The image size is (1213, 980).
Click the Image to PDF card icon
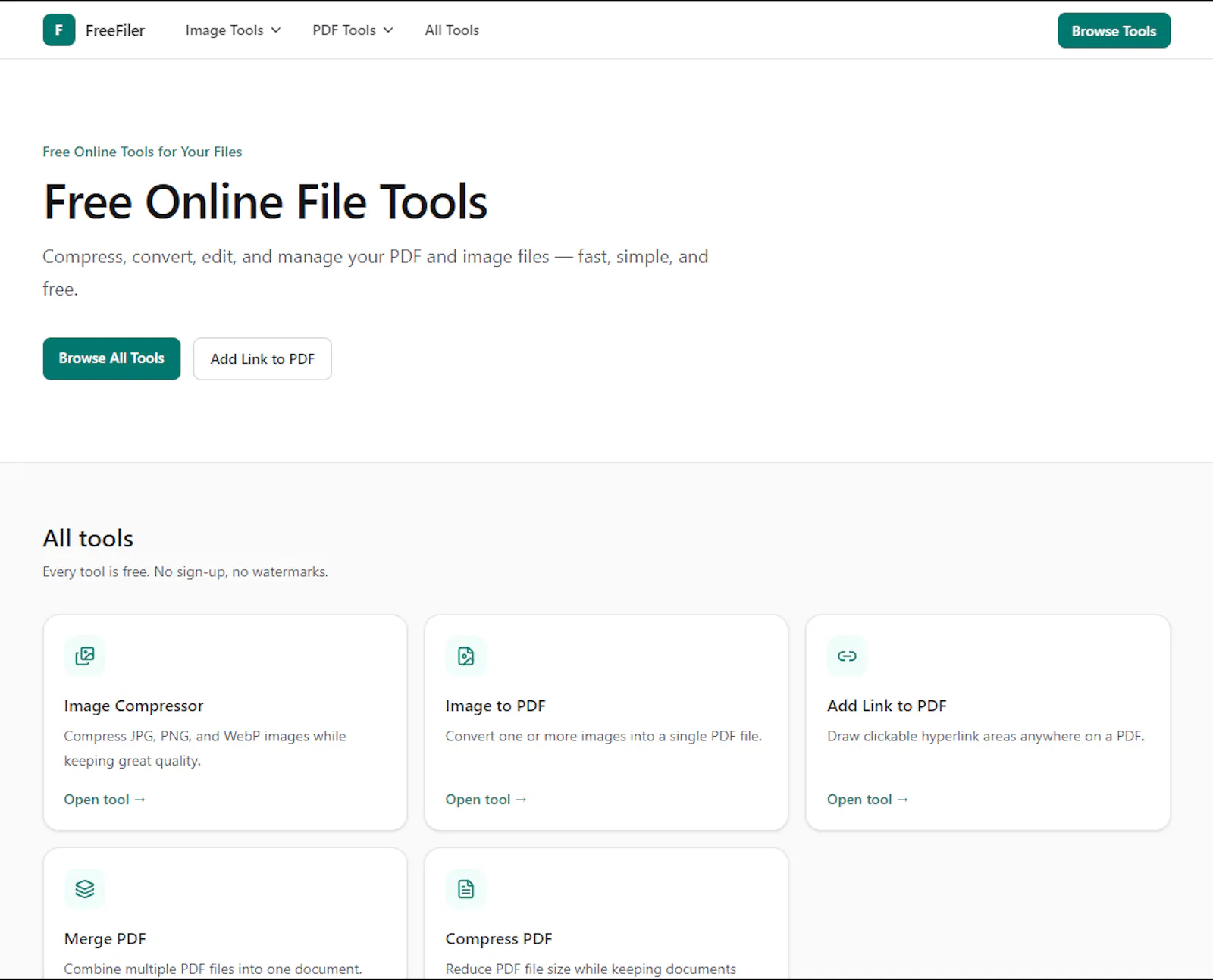tap(466, 656)
